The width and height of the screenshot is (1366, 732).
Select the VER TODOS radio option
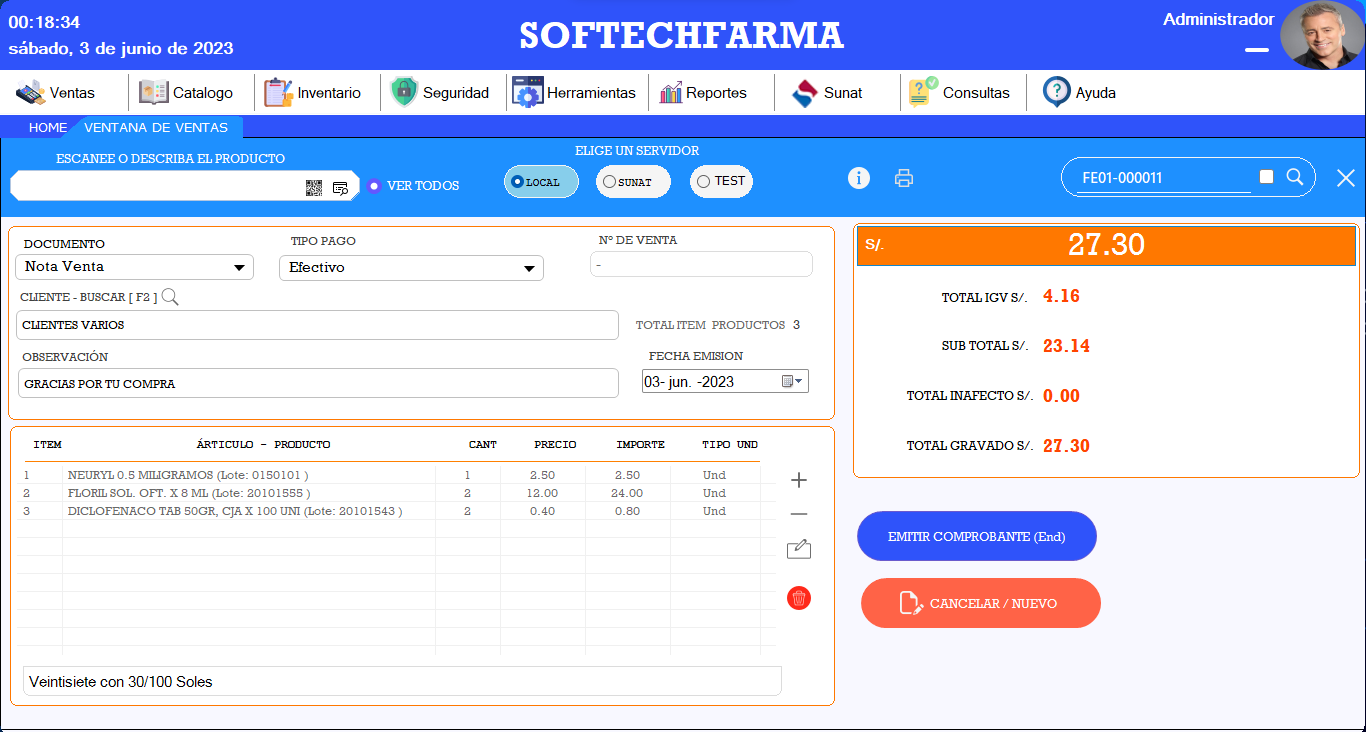tap(413, 186)
